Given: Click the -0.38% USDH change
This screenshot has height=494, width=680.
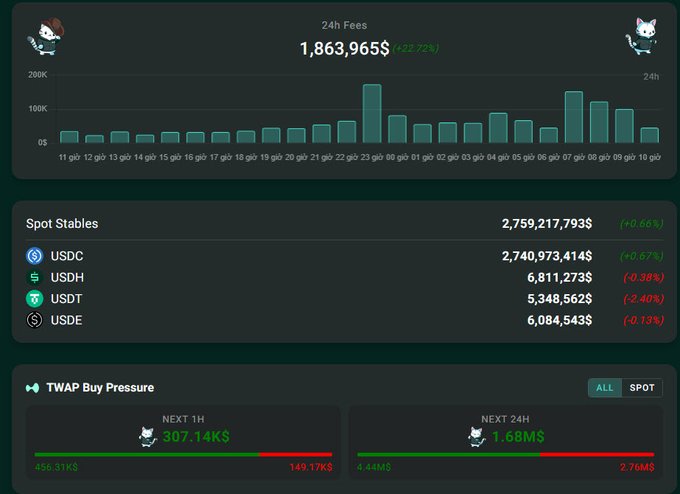Looking at the screenshot, I should [643, 277].
